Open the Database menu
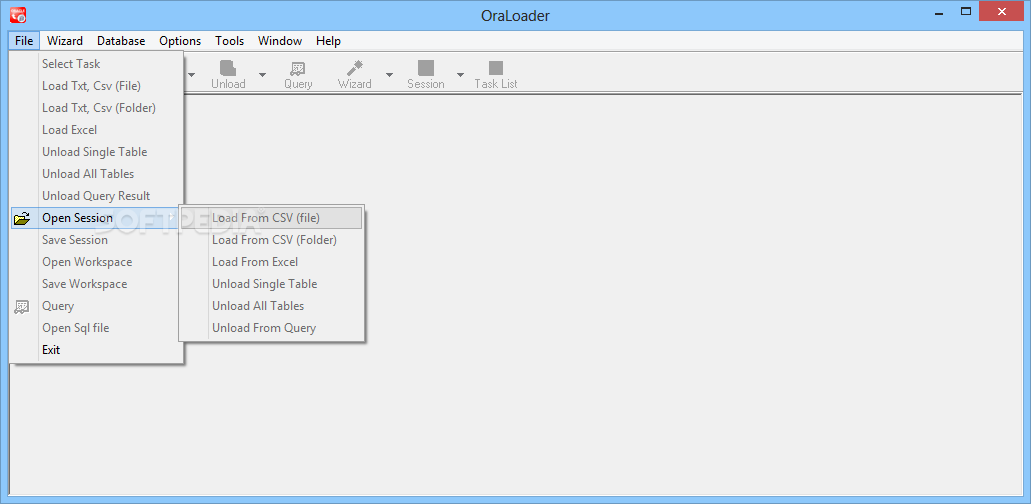Viewport: 1031px width, 504px height. tap(121, 41)
